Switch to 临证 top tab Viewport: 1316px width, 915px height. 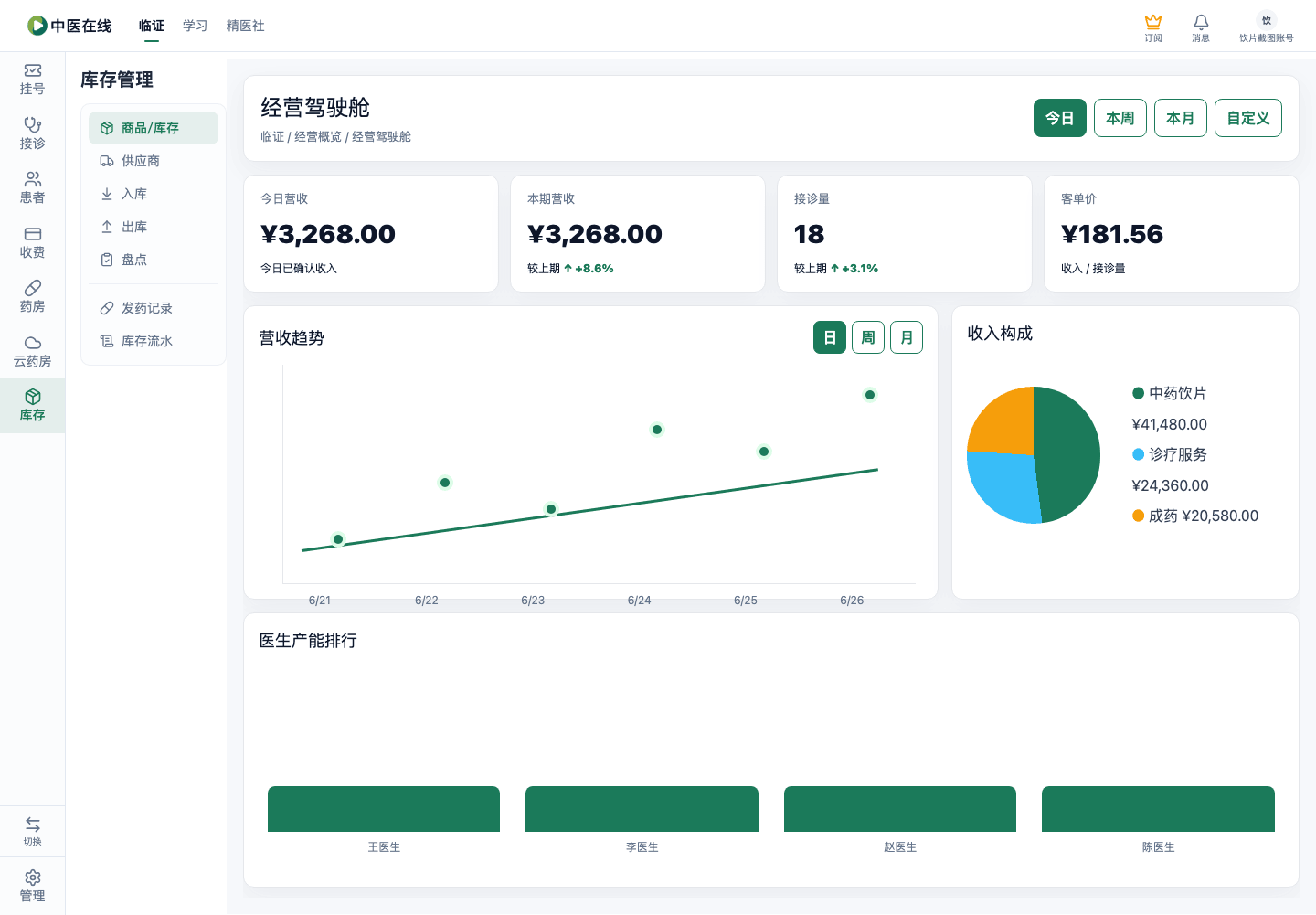coord(152,26)
